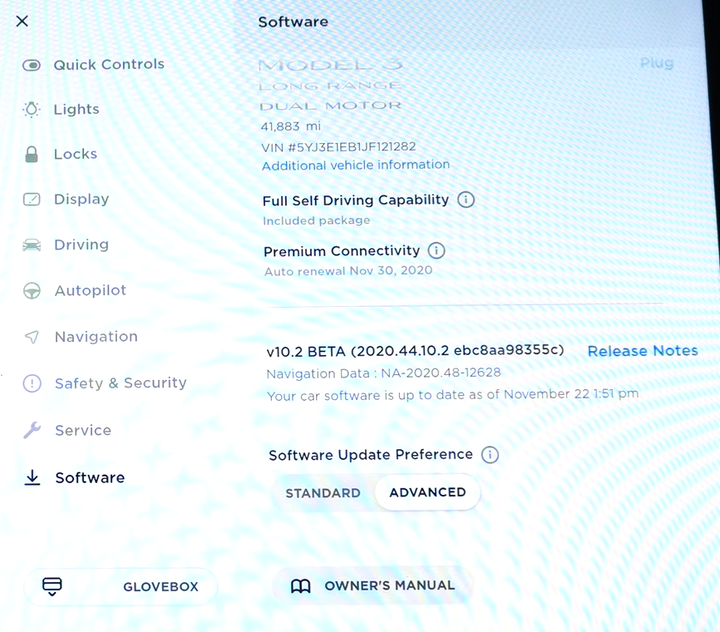Click the Safety & Security alert icon
The image size is (720, 632).
32,383
